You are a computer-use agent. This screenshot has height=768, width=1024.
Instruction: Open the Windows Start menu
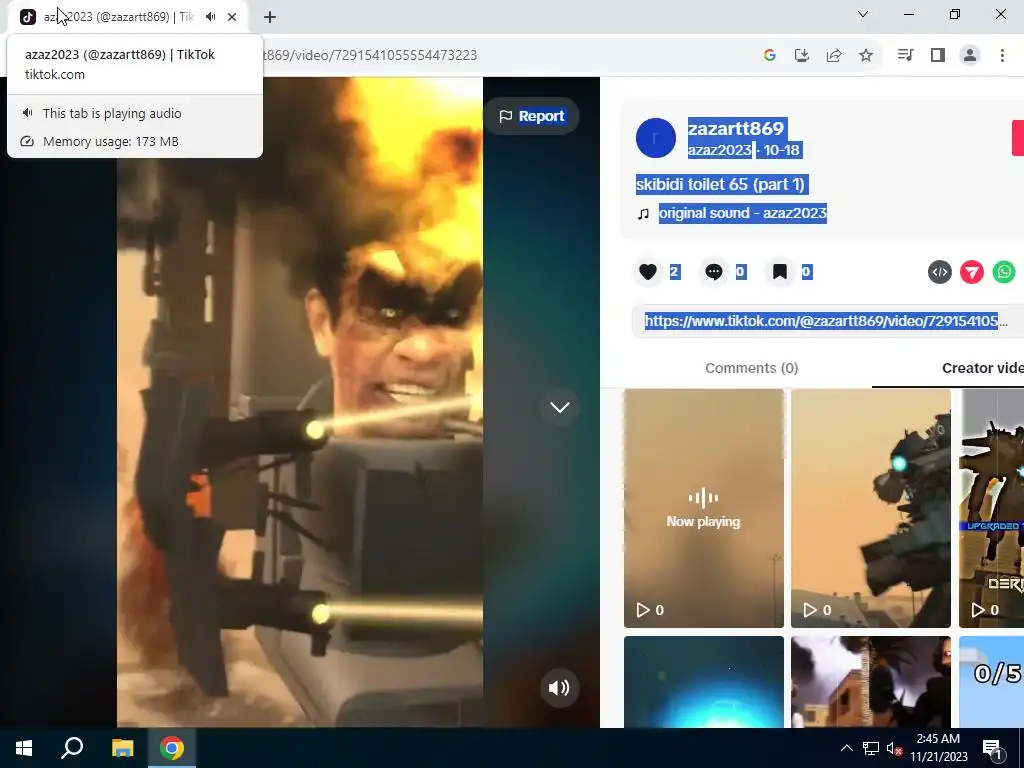pos(24,748)
